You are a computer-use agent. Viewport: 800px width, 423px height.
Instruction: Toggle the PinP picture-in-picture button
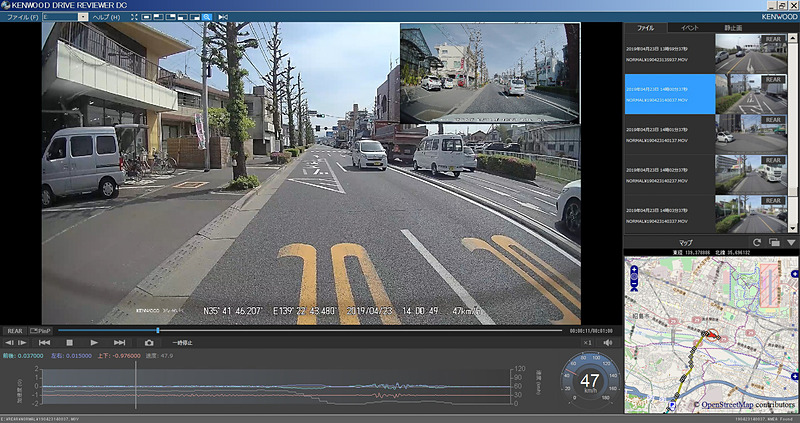(41, 331)
